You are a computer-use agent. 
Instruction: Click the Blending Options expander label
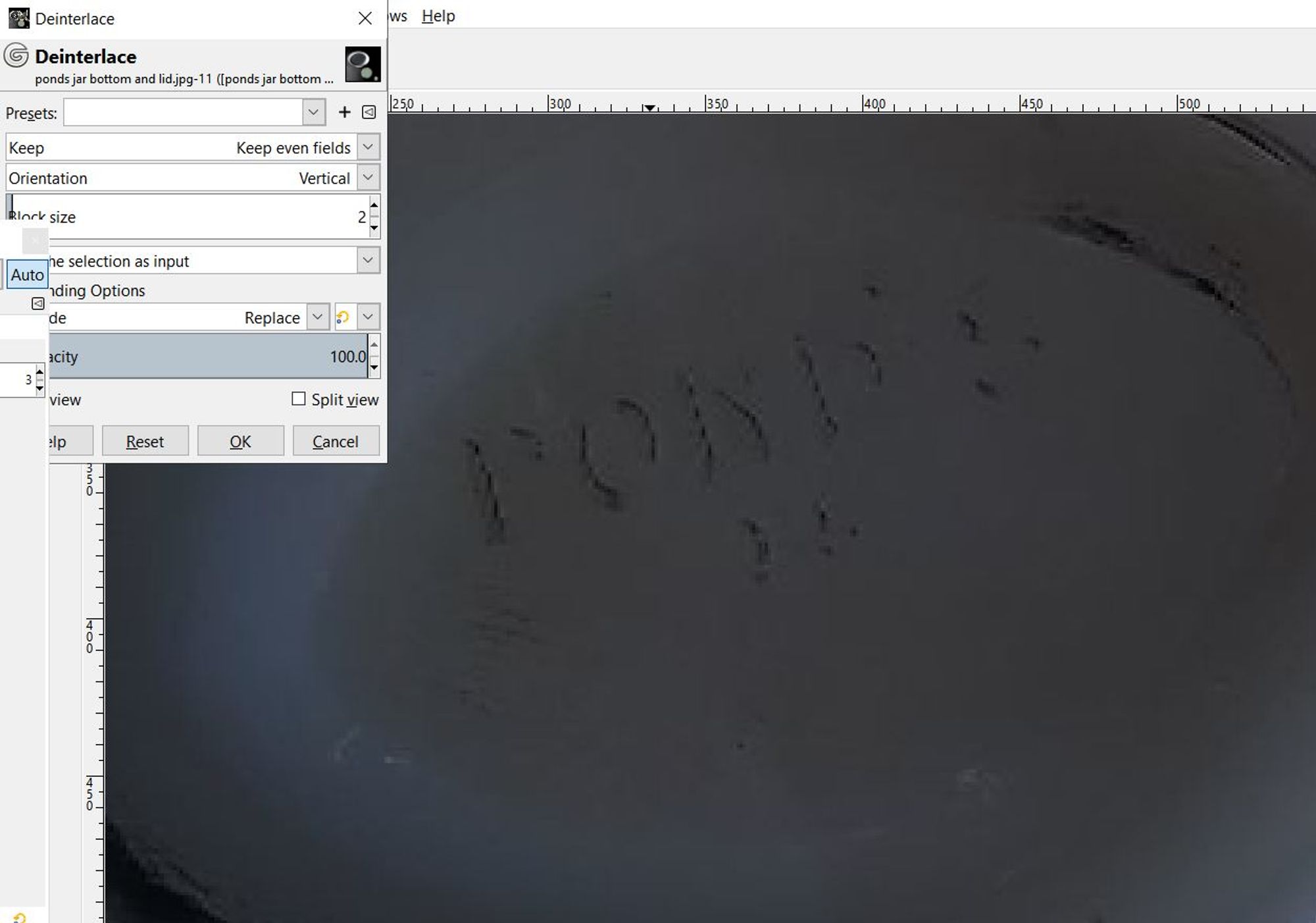pos(97,290)
